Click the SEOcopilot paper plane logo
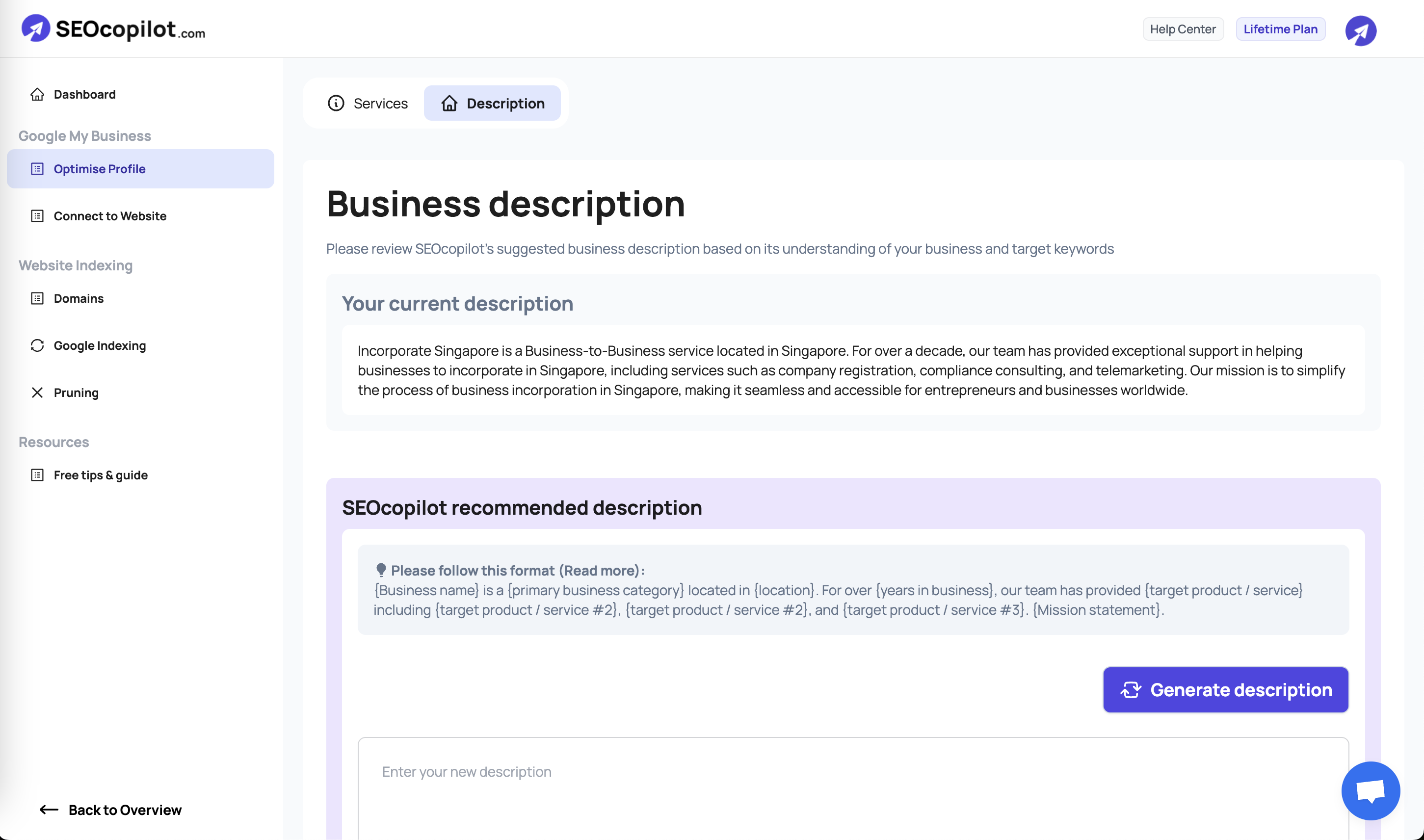The width and height of the screenshot is (1424, 840). click(x=36, y=28)
